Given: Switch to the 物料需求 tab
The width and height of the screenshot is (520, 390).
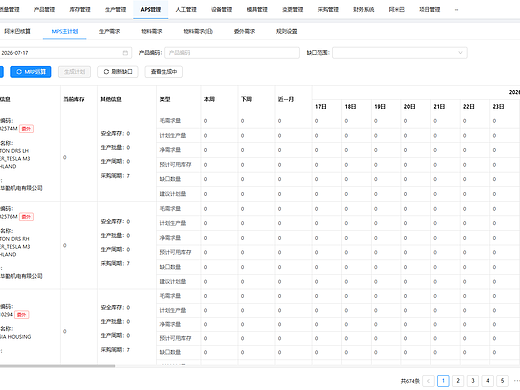Looking at the screenshot, I should pyautogui.click(x=152, y=31).
